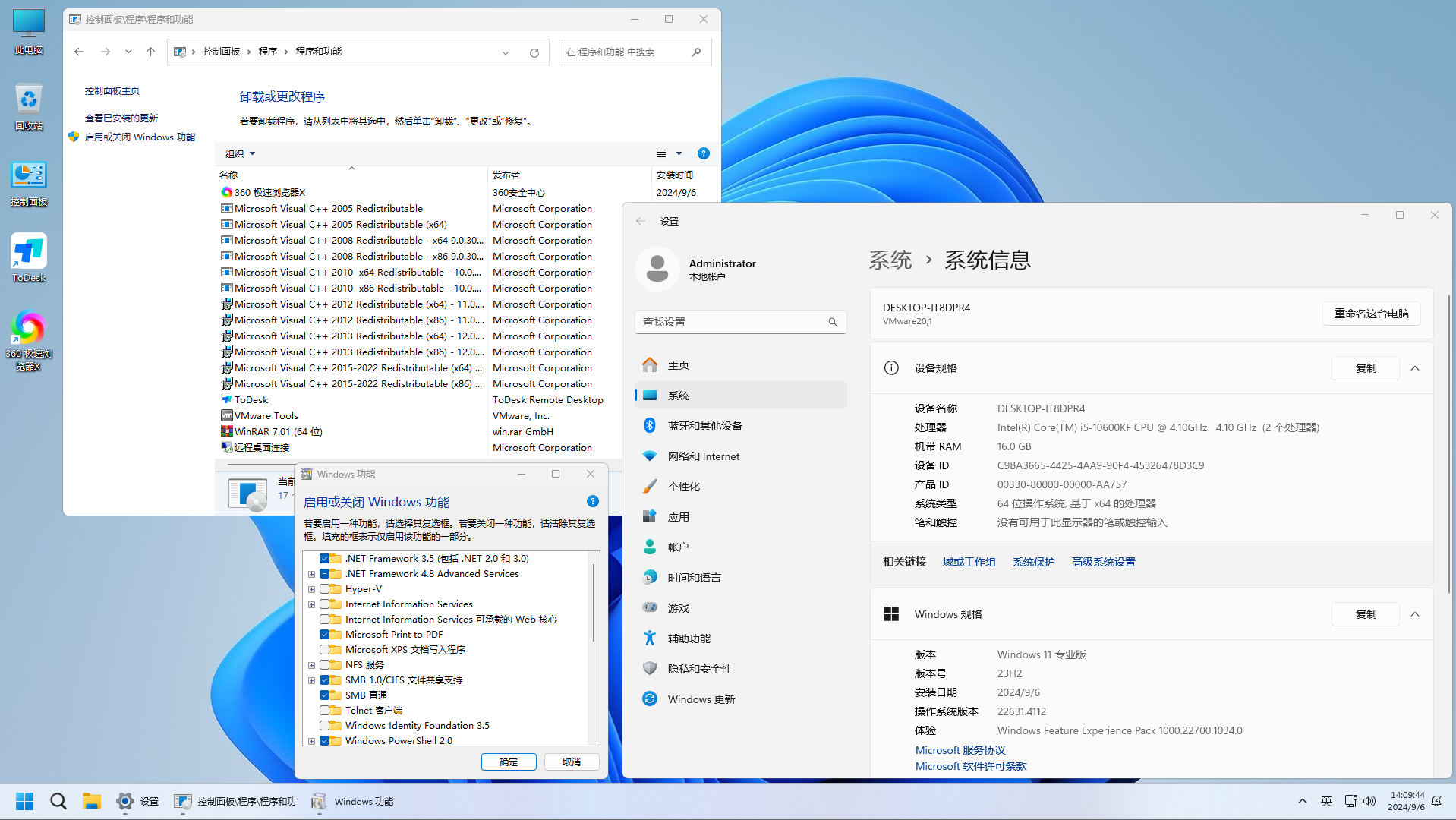Open File Explorer from the taskbar

(x=92, y=801)
